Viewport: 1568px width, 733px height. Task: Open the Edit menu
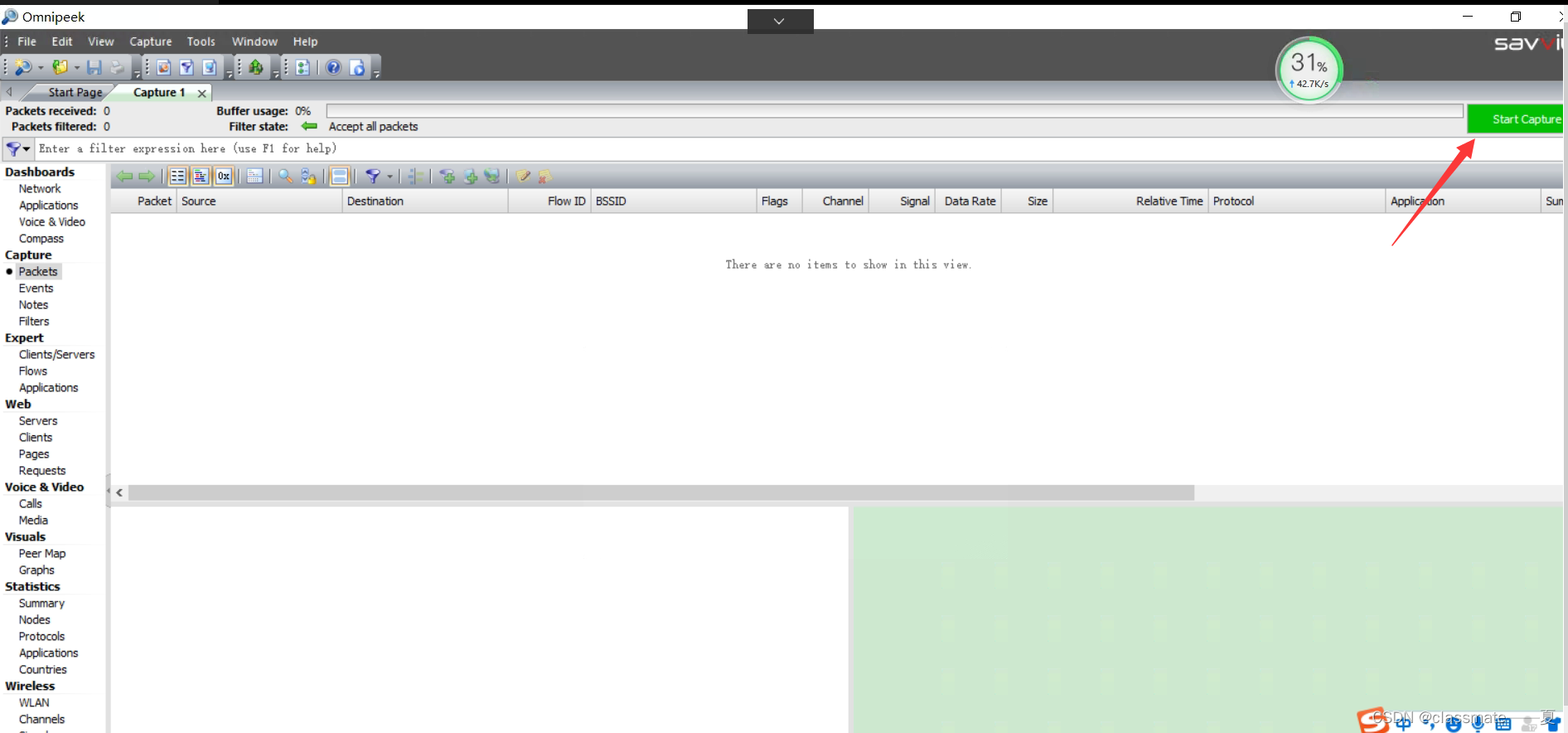pos(62,41)
